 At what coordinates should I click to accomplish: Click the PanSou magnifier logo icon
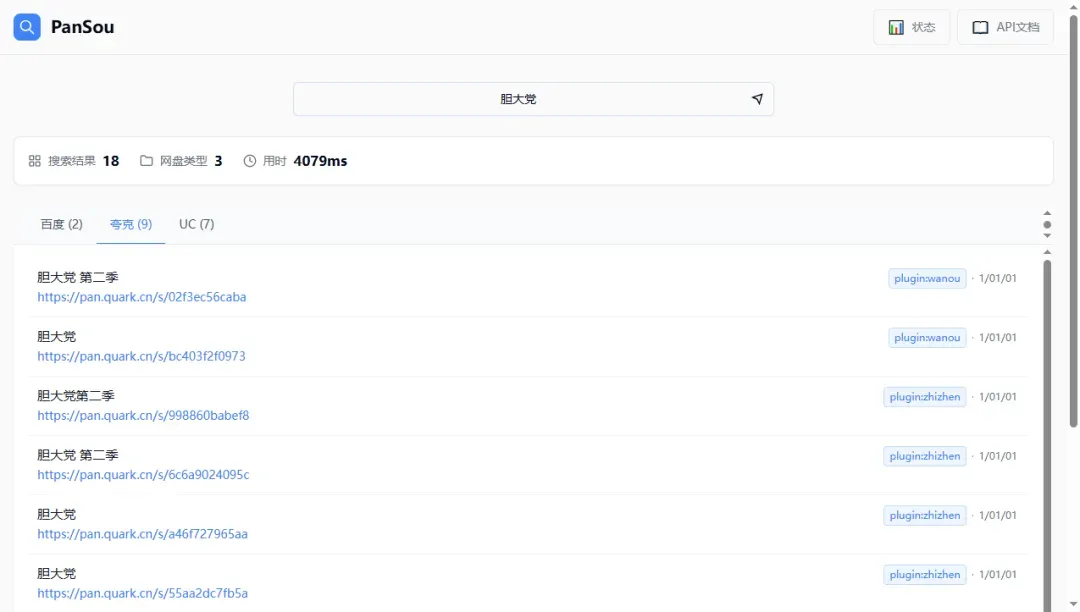click(27, 27)
